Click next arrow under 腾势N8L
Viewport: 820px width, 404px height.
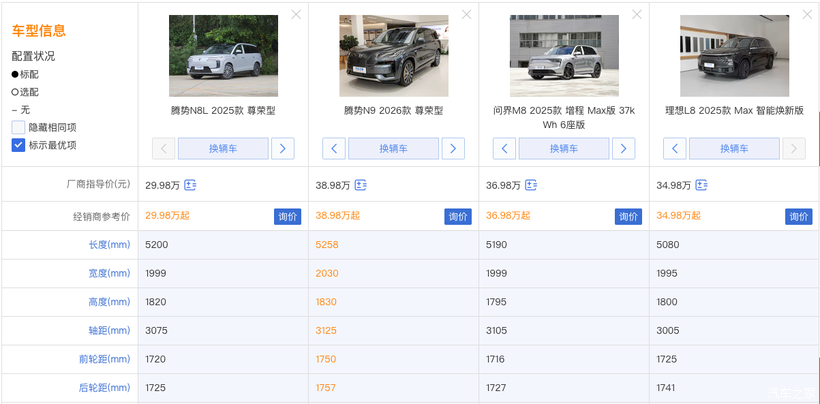[283, 148]
